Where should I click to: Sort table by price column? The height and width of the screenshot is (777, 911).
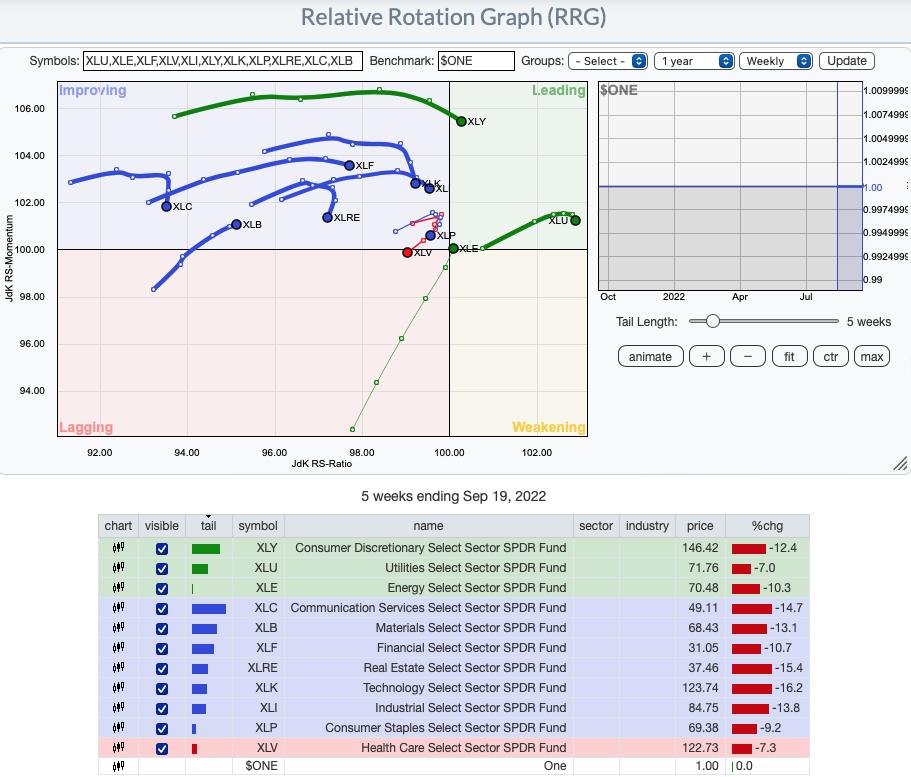(700, 525)
